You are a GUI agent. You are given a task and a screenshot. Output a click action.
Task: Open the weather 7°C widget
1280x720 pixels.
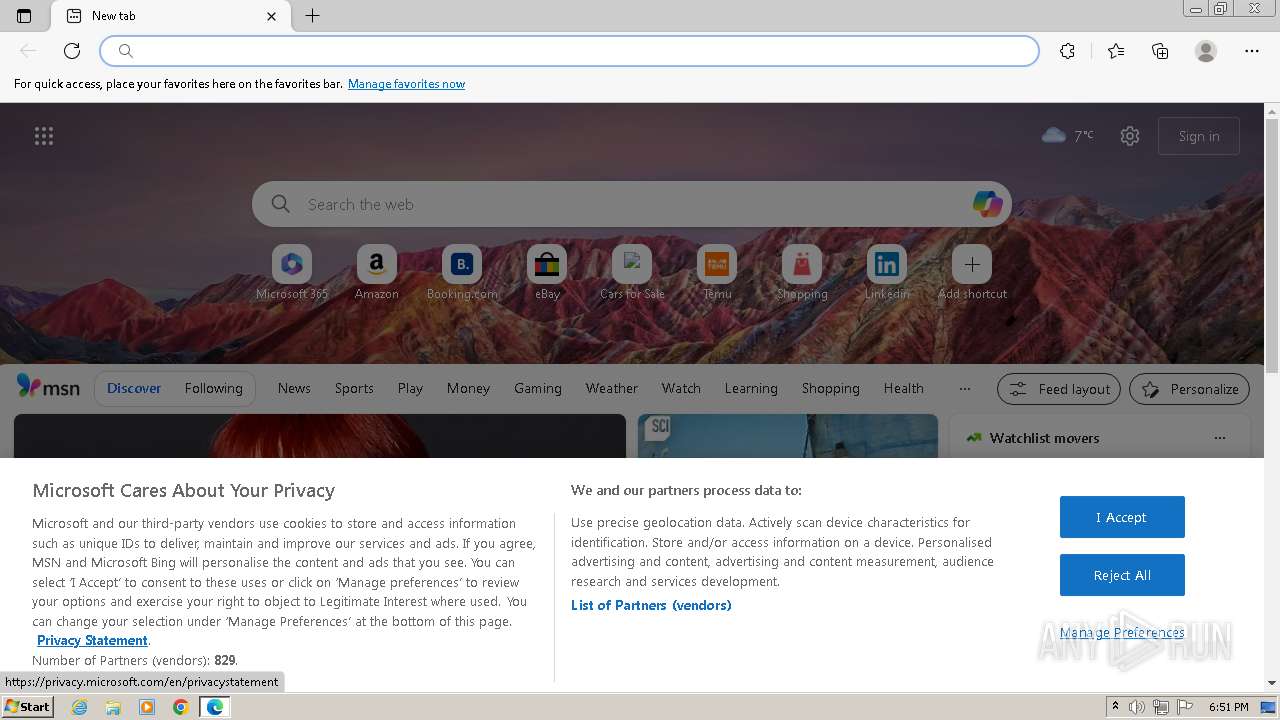1068,135
